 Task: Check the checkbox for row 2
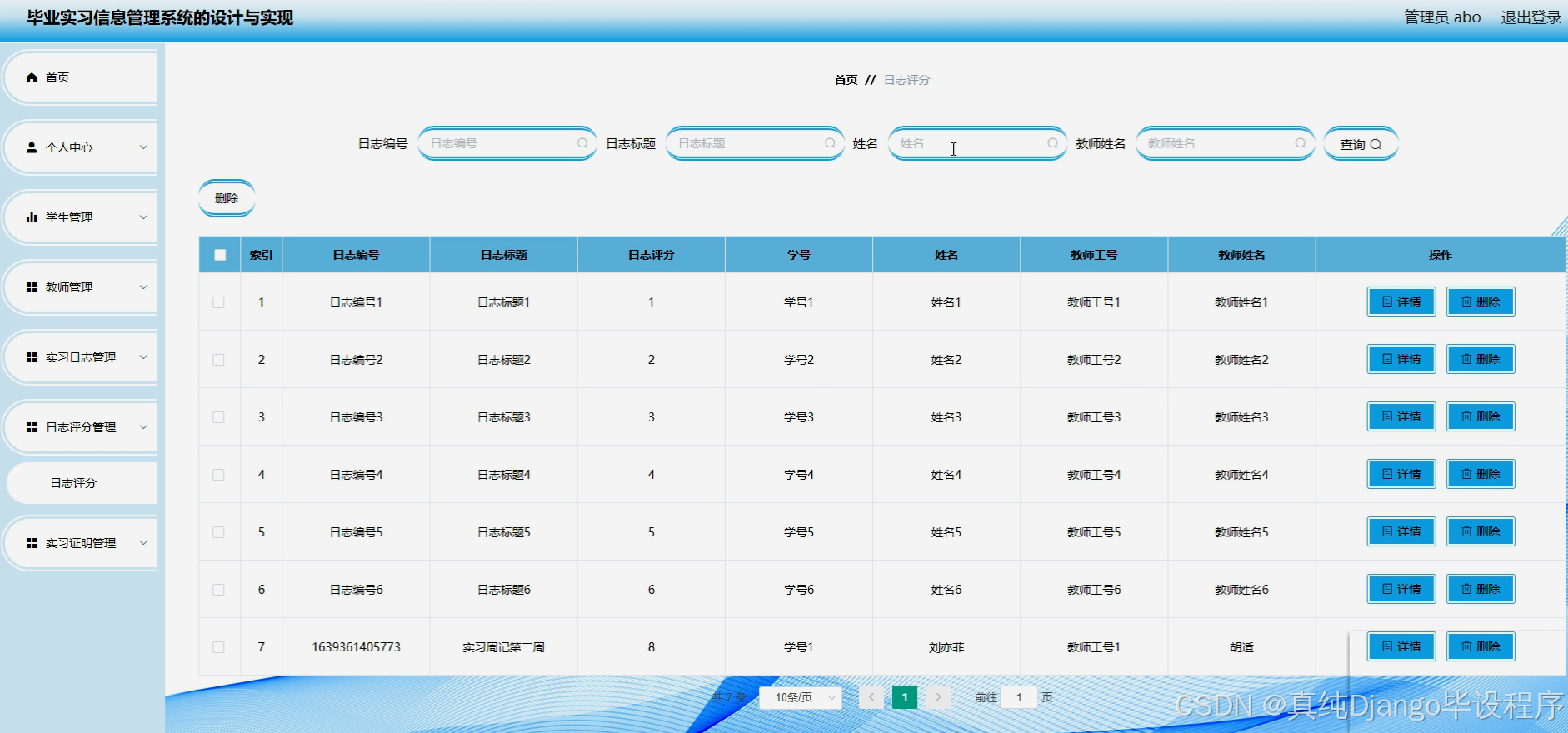click(x=218, y=360)
